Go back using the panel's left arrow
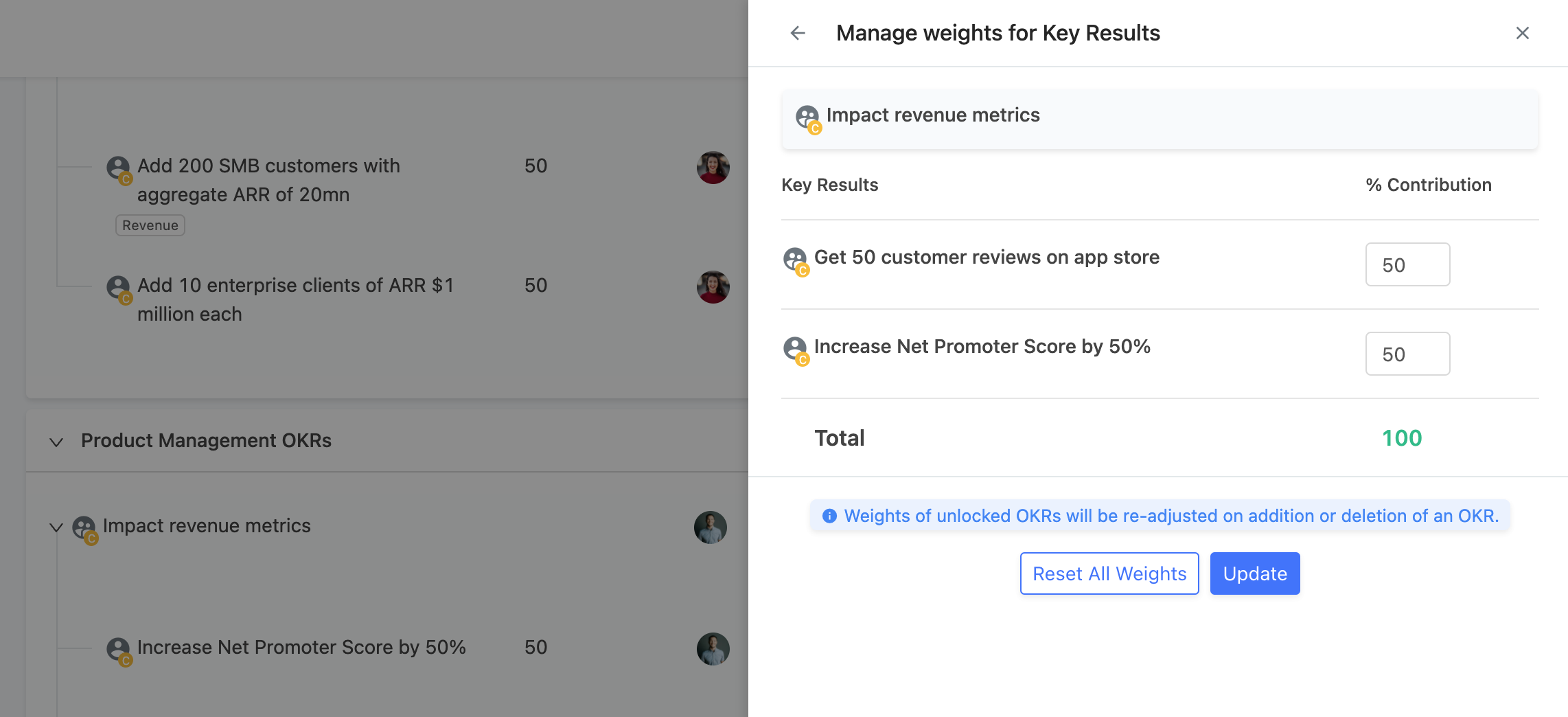1568x717 pixels. coord(797,33)
